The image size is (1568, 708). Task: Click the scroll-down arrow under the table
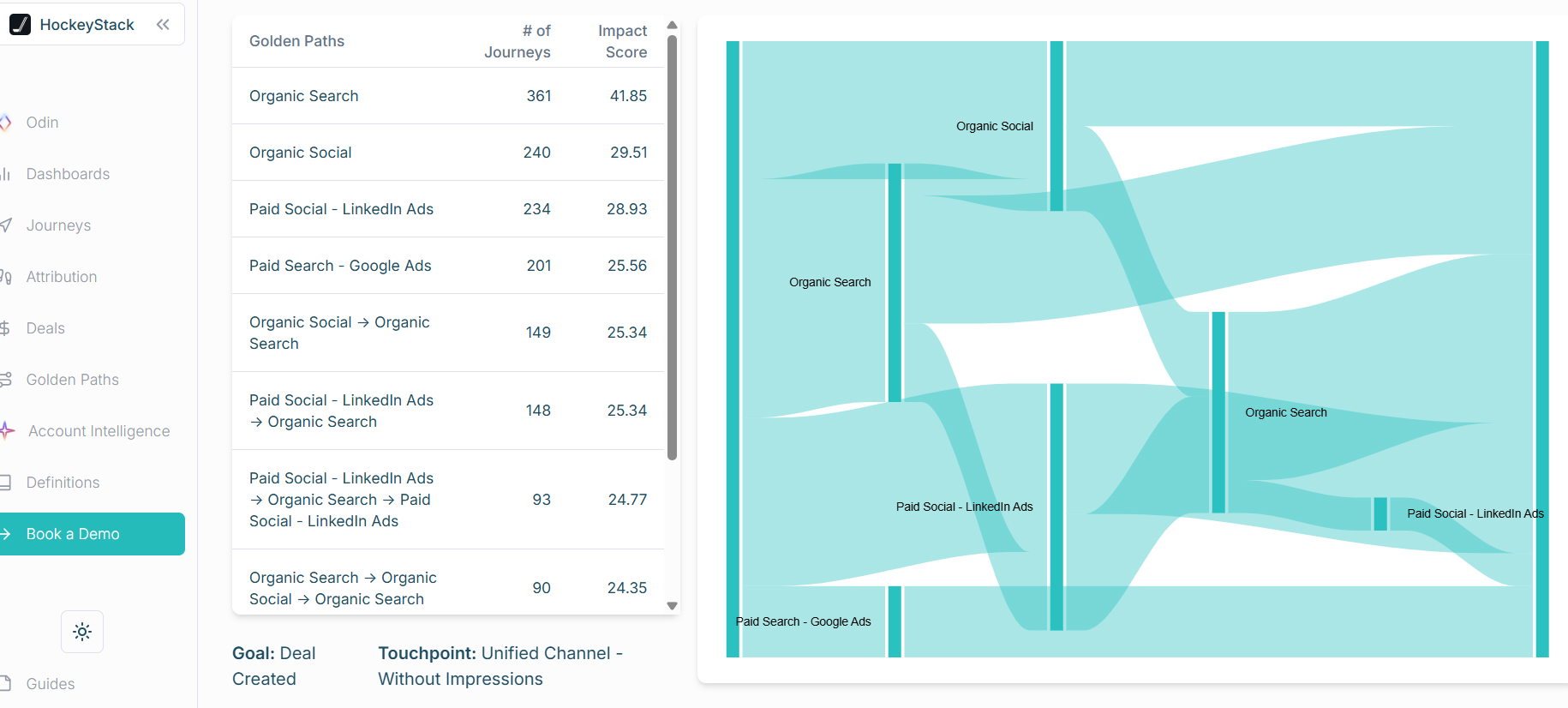(673, 605)
